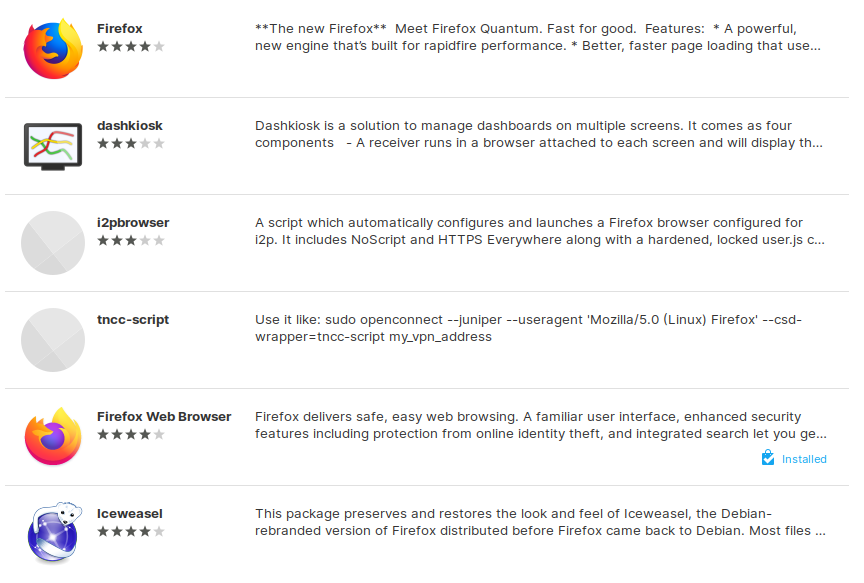Click the Firefox Web Browser orange icon
Viewport: 864px width, 583px height.
[x=52, y=436]
